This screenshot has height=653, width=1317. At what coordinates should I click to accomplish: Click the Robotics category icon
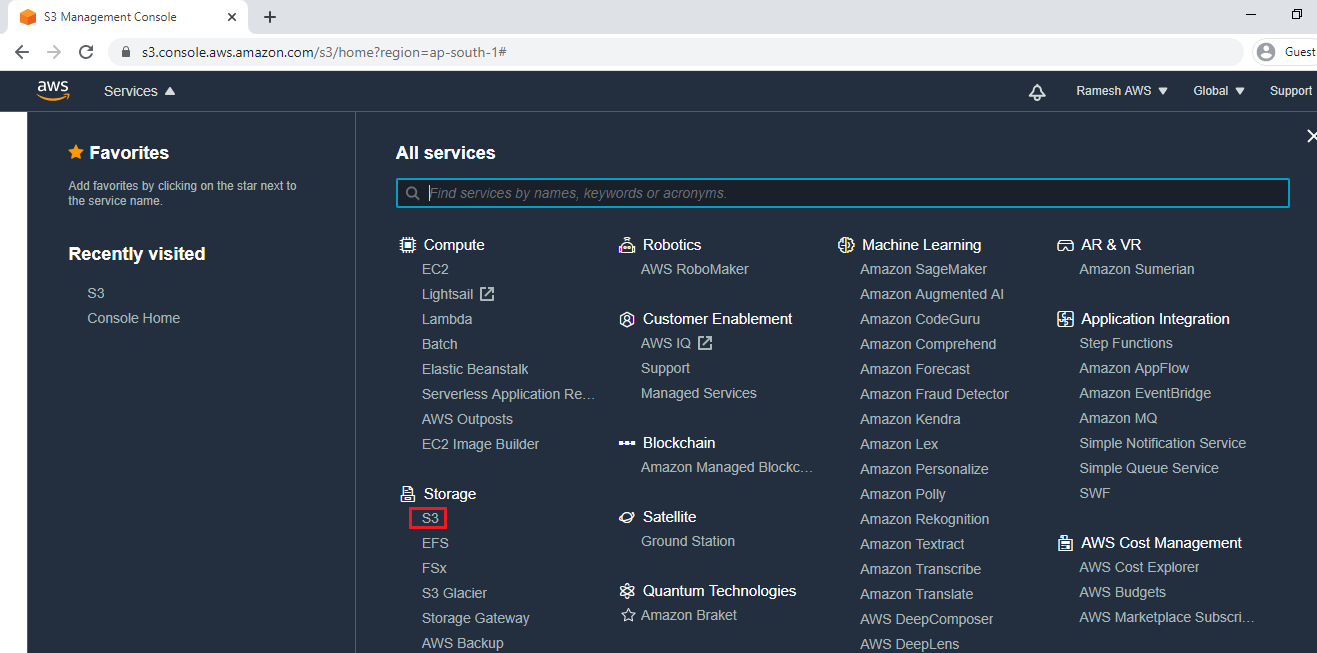click(627, 245)
